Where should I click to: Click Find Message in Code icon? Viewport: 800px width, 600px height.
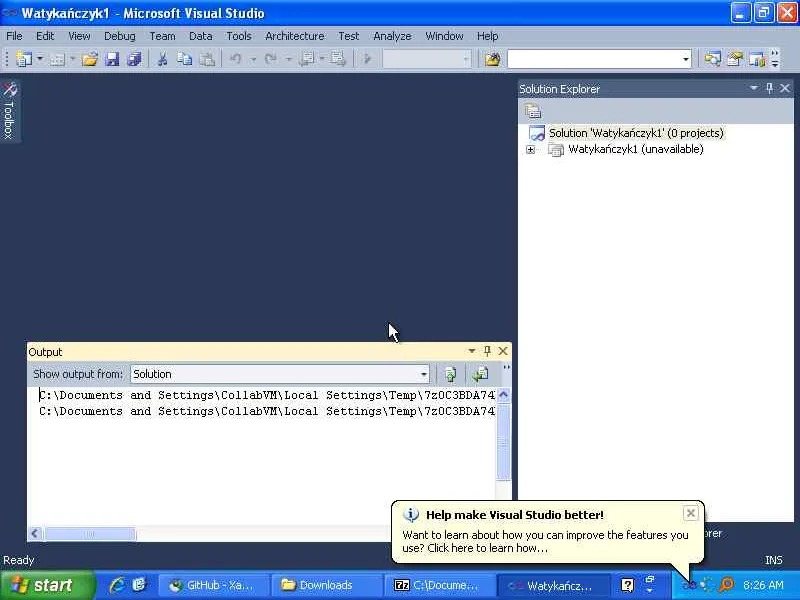click(x=450, y=374)
